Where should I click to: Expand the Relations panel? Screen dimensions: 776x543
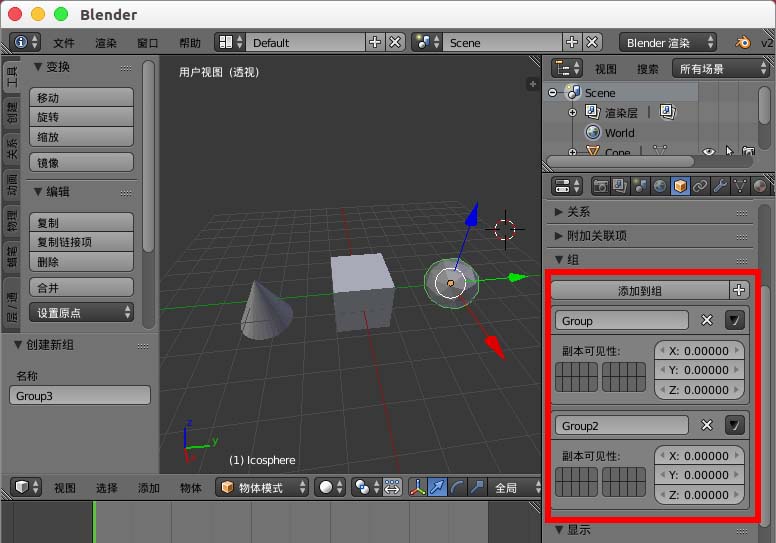(x=559, y=212)
